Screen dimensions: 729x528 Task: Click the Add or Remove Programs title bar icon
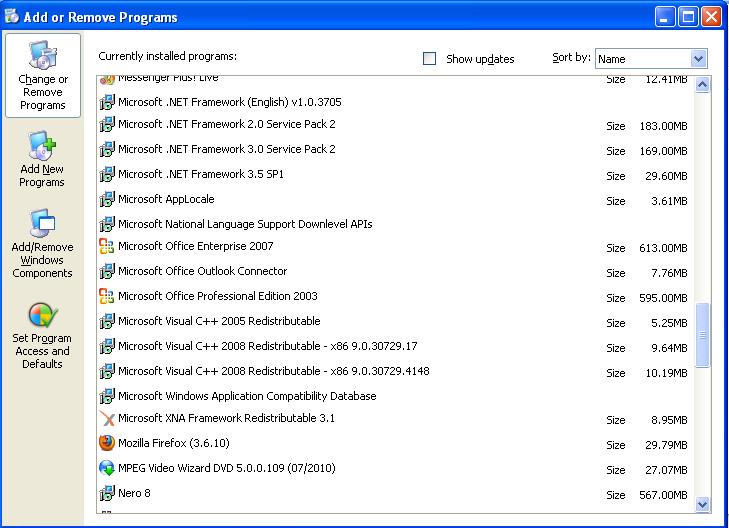[13, 17]
